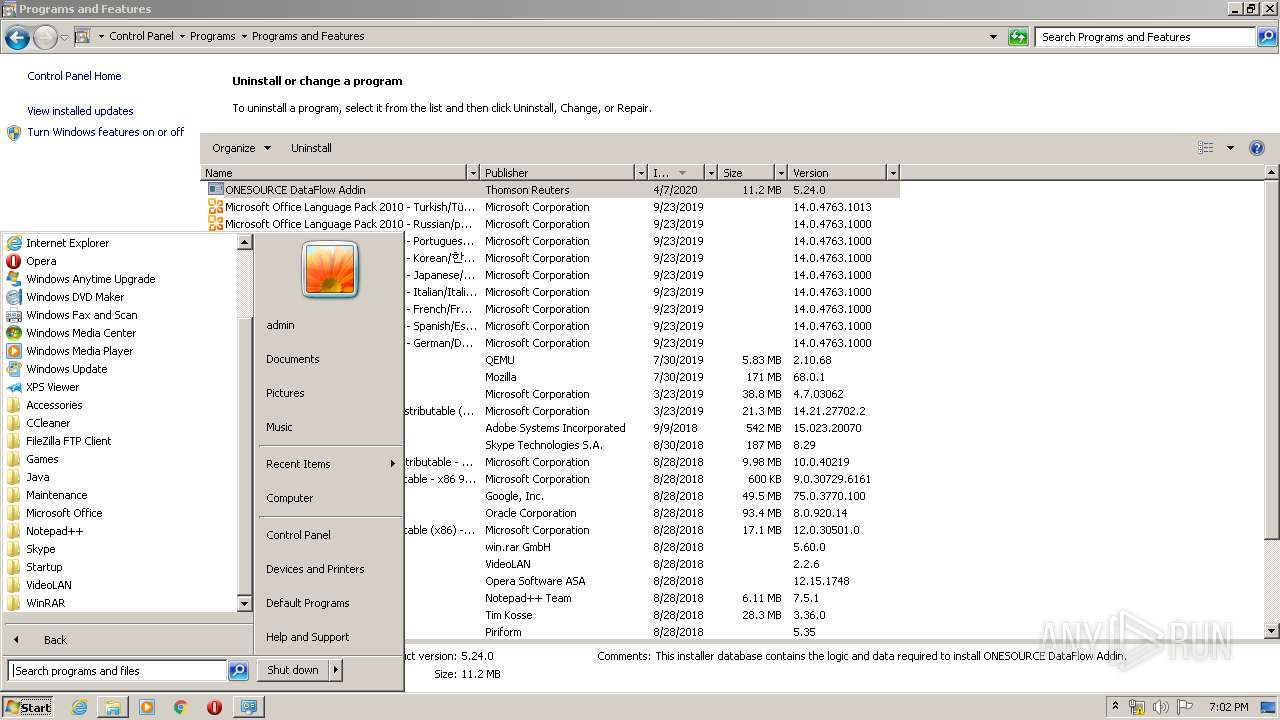The height and width of the screenshot is (720, 1280).
Task: Click the Action Center flag icon
Action: [1185, 707]
